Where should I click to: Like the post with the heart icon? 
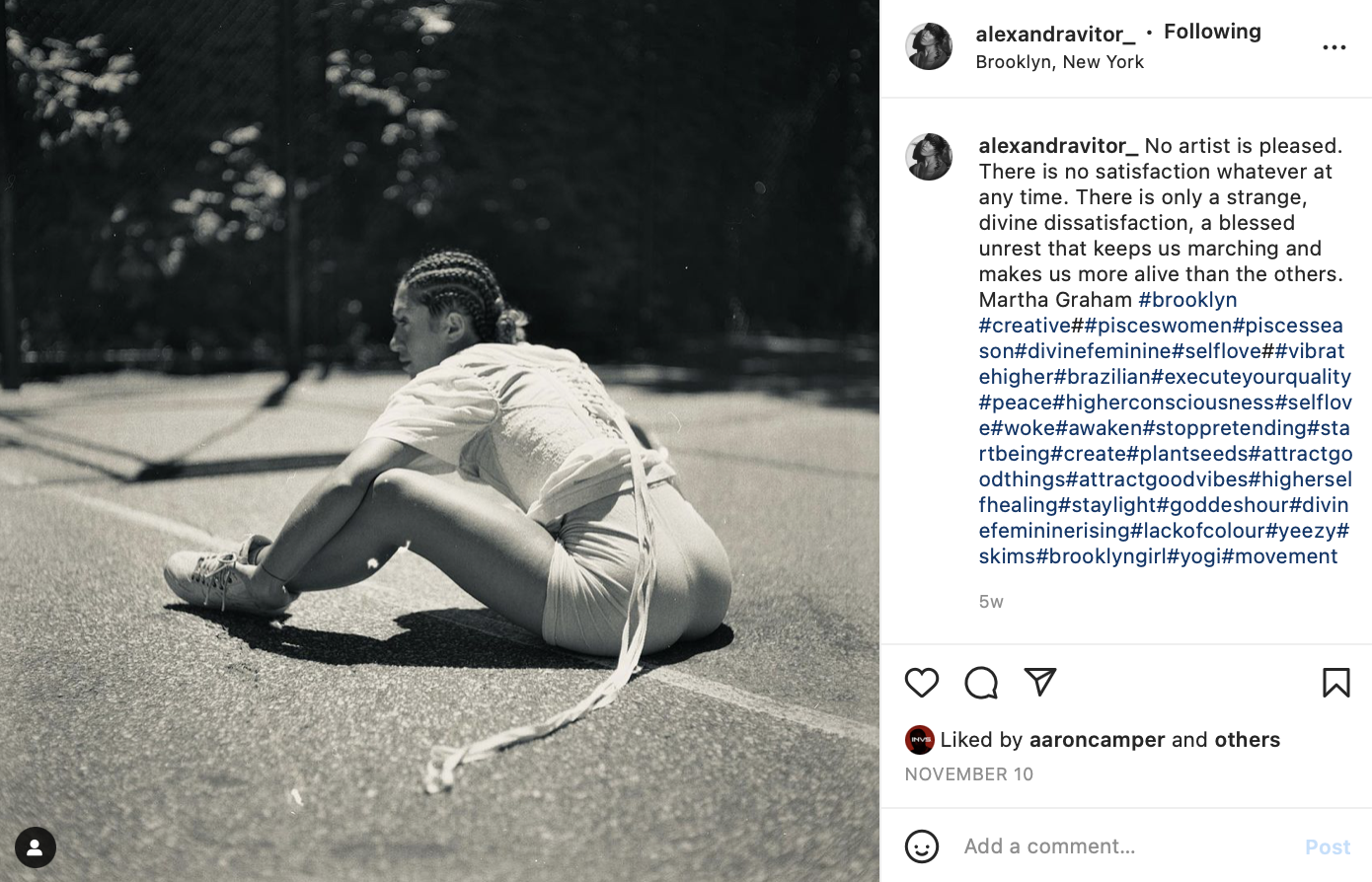point(922,683)
